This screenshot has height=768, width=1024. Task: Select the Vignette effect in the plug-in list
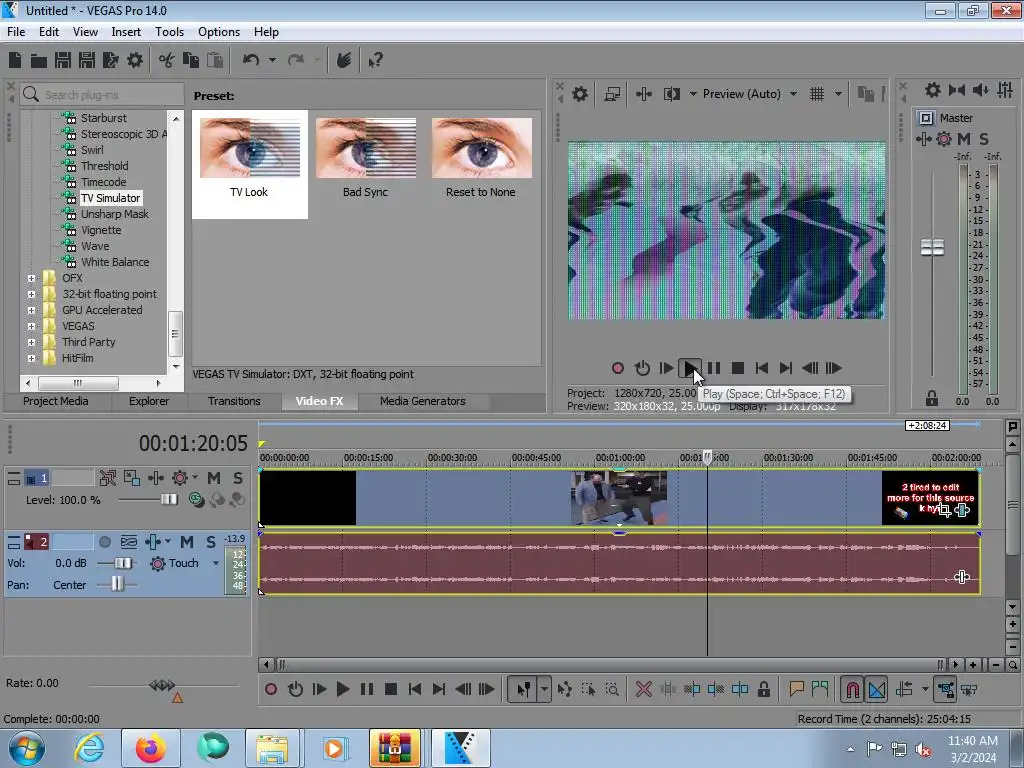pyautogui.click(x=101, y=230)
